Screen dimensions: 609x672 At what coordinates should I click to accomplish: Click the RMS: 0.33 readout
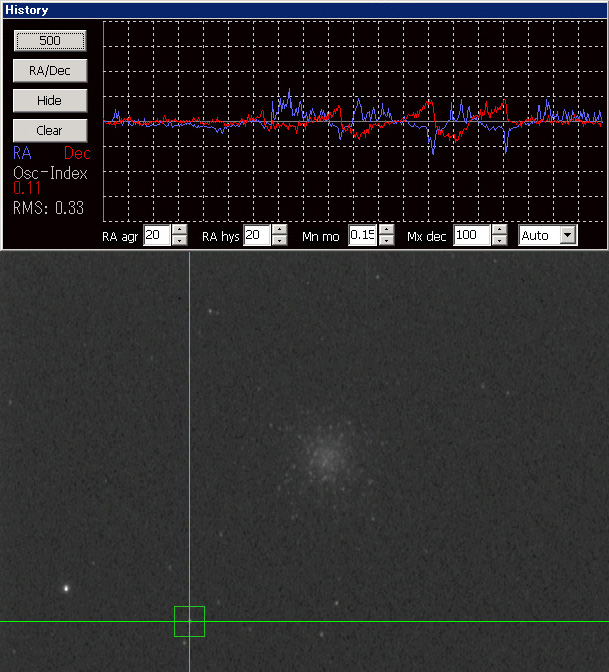click(48, 208)
